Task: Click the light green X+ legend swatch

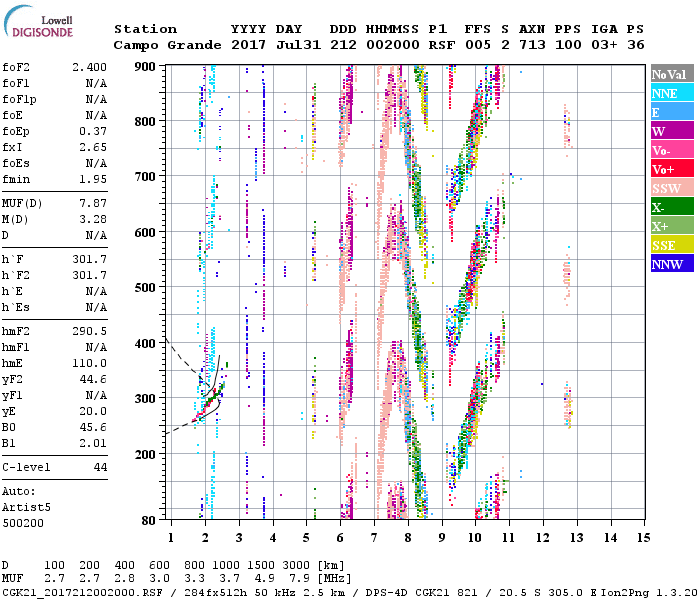Action: point(671,227)
